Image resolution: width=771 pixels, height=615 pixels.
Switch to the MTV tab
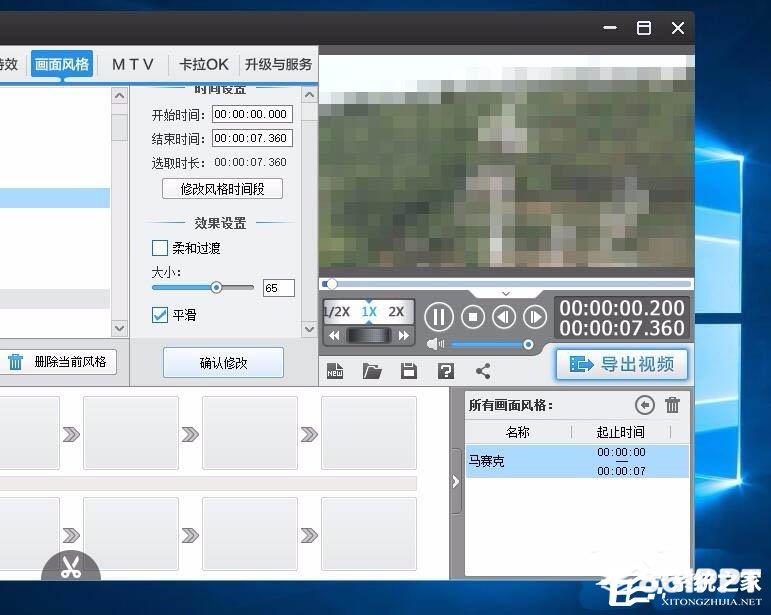pyautogui.click(x=133, y=64)
